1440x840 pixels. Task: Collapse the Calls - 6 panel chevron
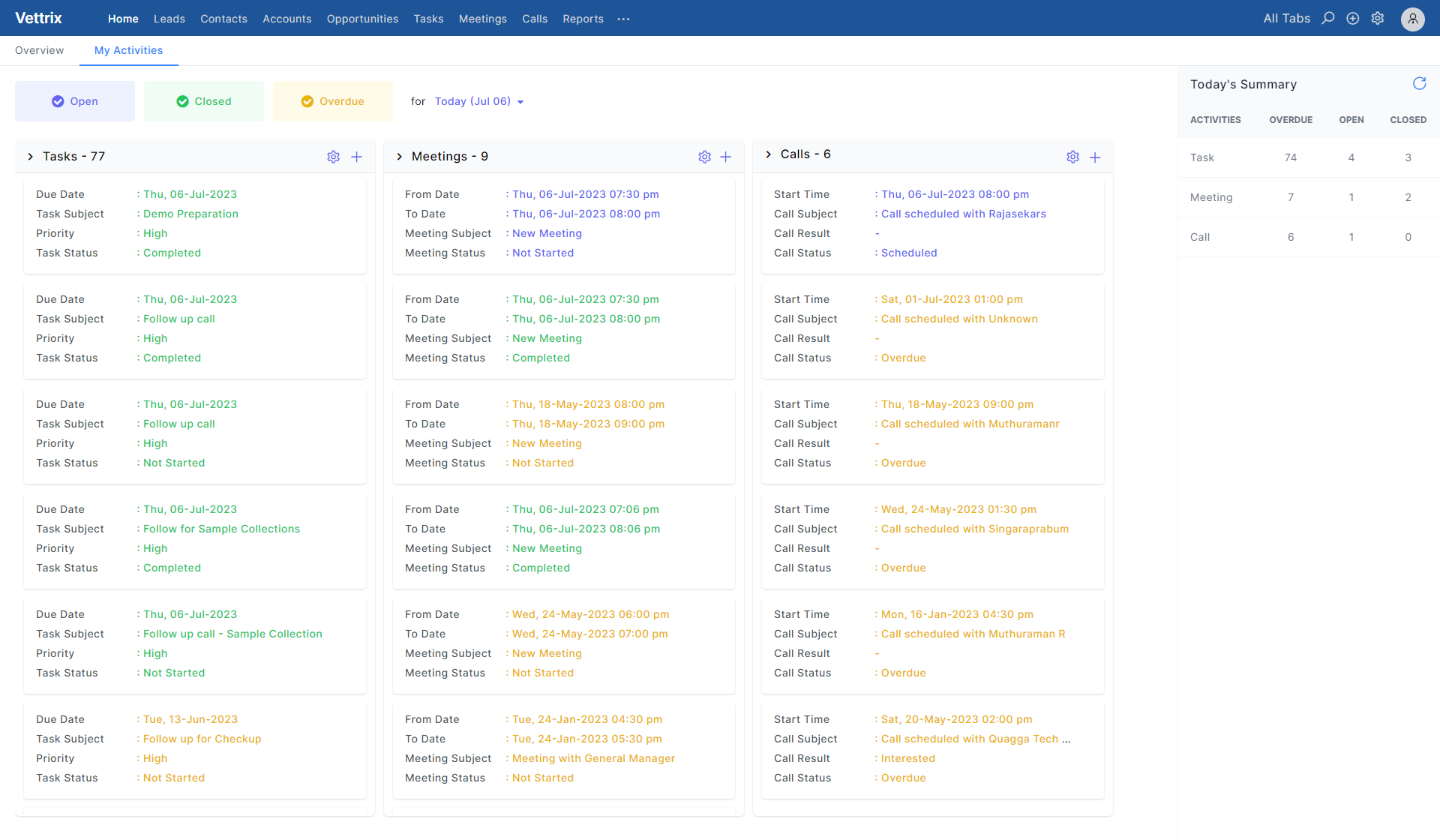[x=768, y=154]
